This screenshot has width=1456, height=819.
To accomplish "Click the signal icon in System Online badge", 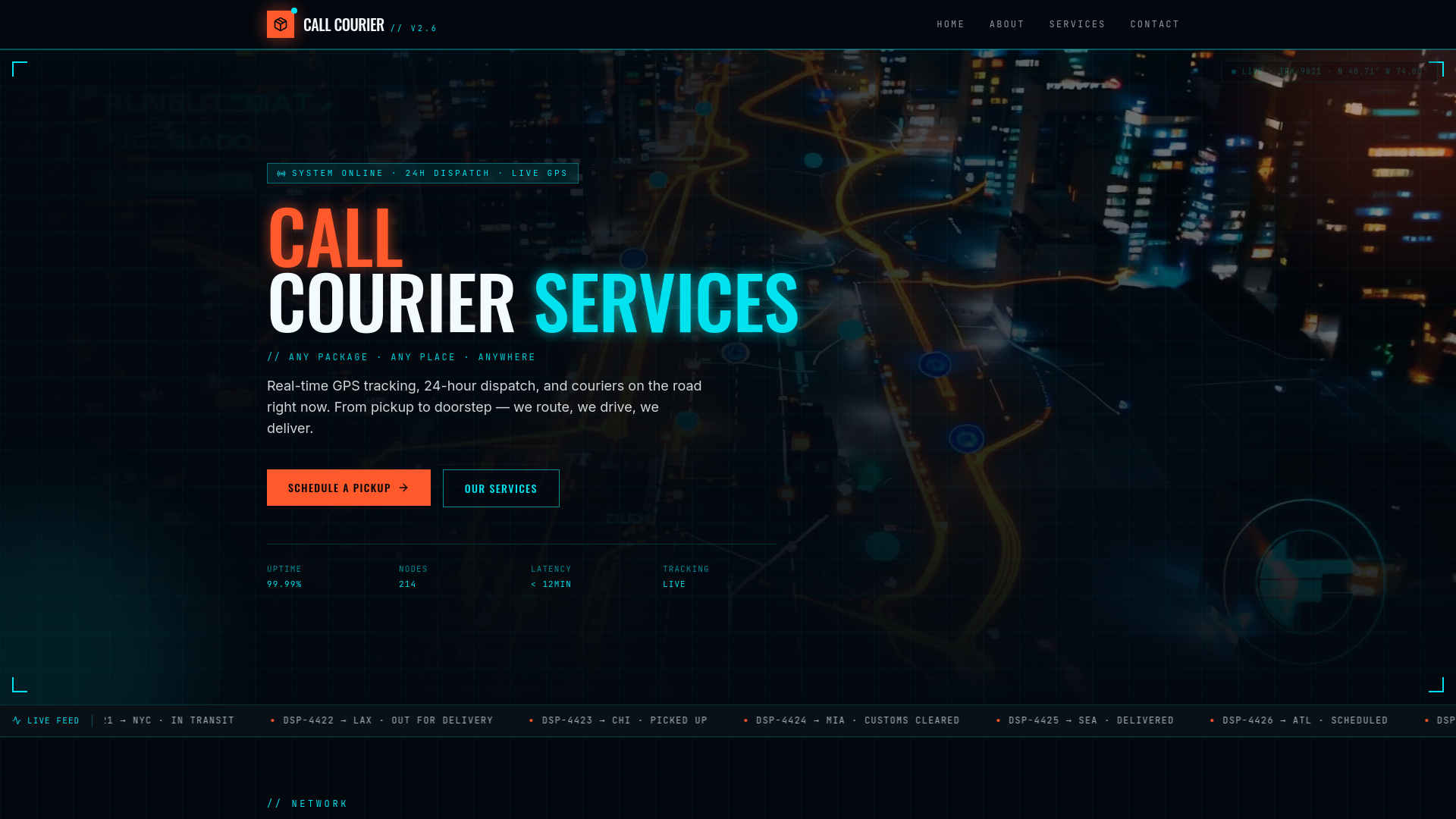I will [281, 174].
